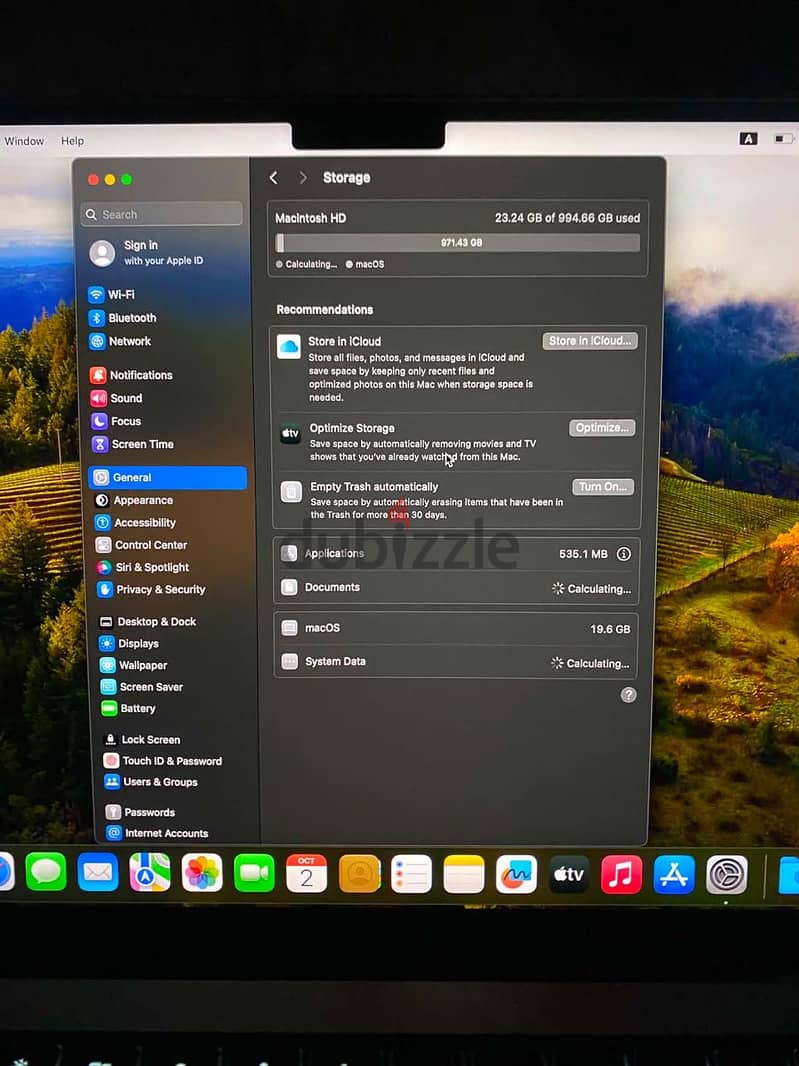Click battery status in menu bar
Screen dimensions: 799x1066
point(784,139)
